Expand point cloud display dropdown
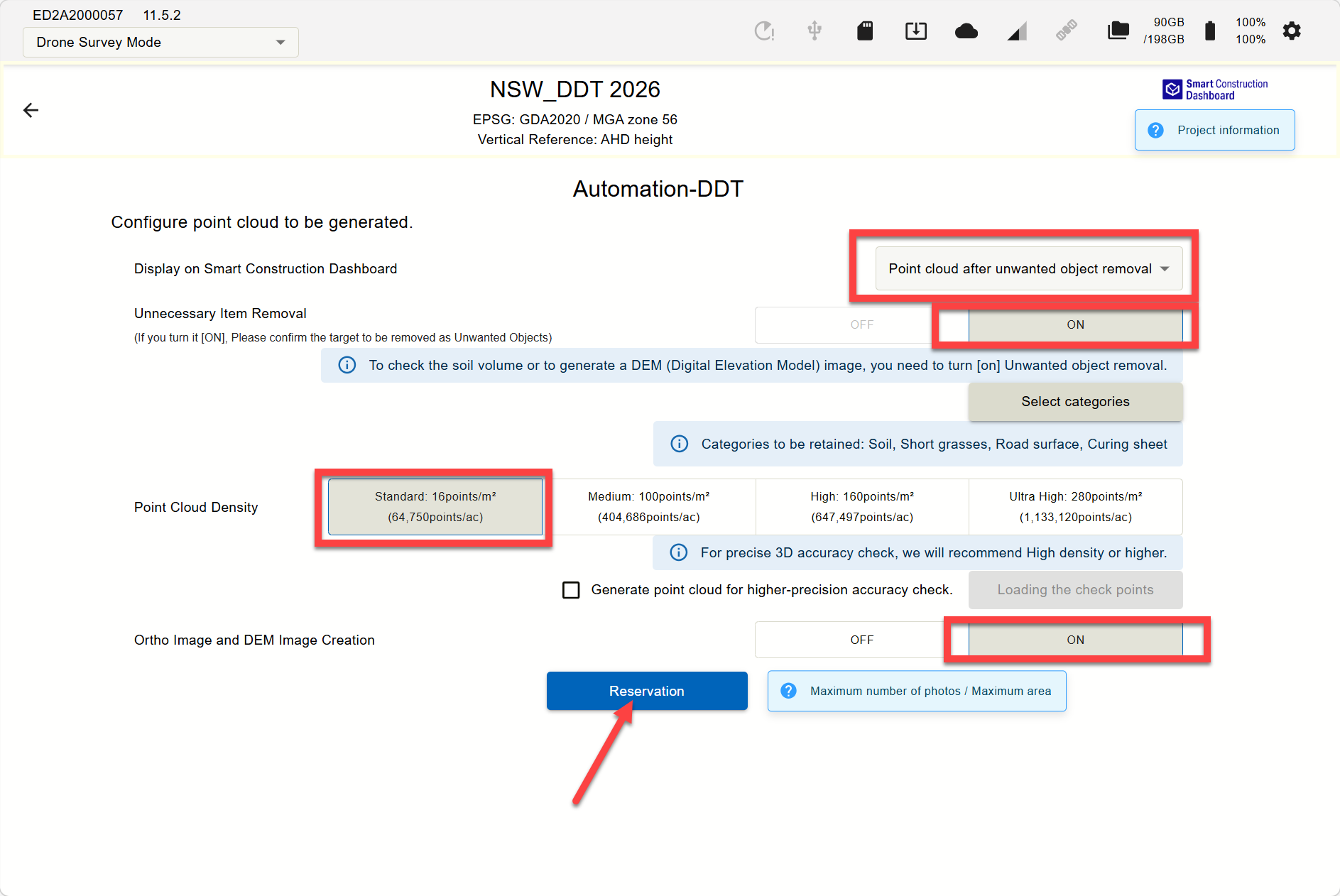Screen dimensions: 1340x896 tap(1028, 268)
